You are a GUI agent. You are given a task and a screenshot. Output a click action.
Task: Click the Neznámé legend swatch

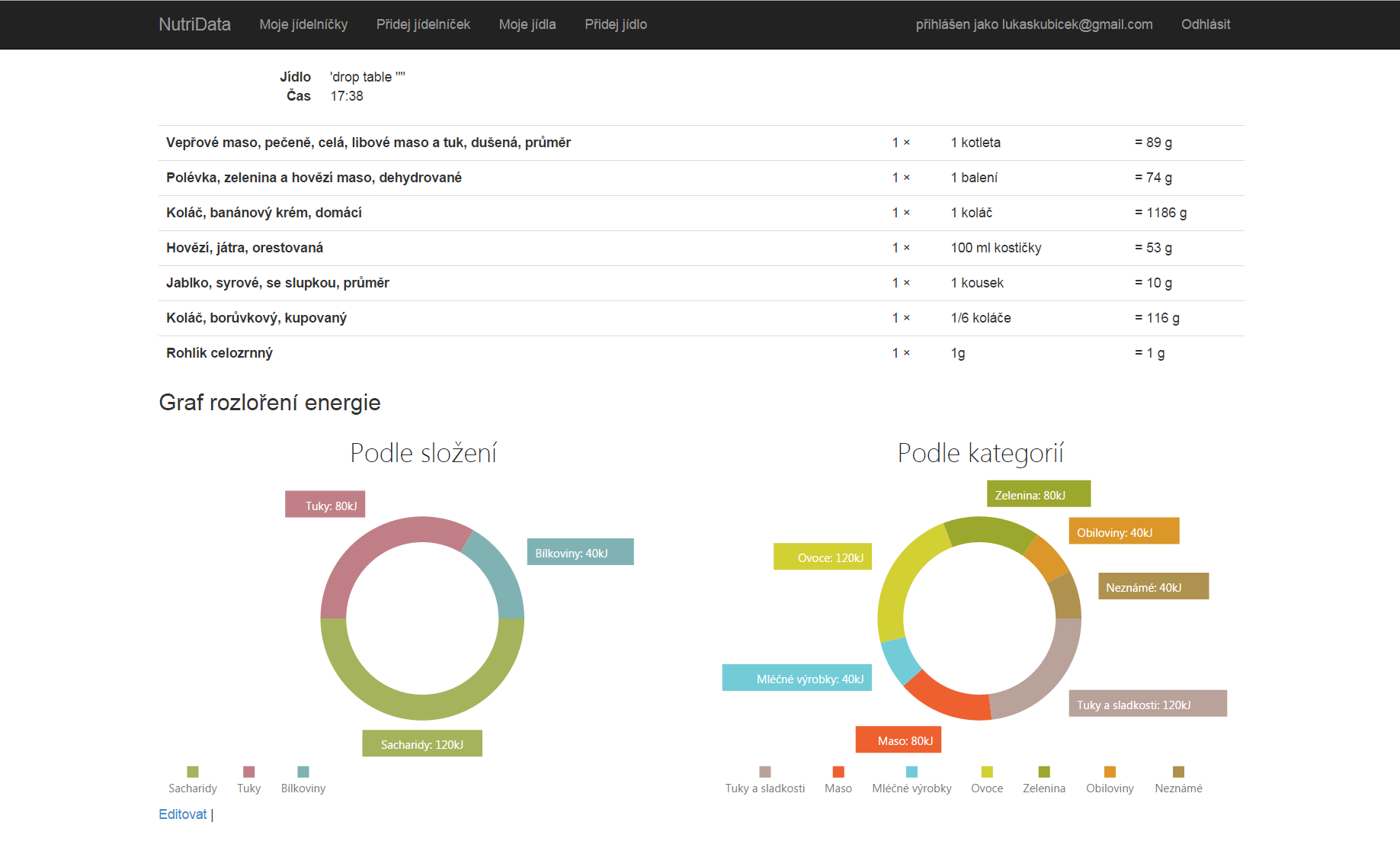[x=1178, y=772]
